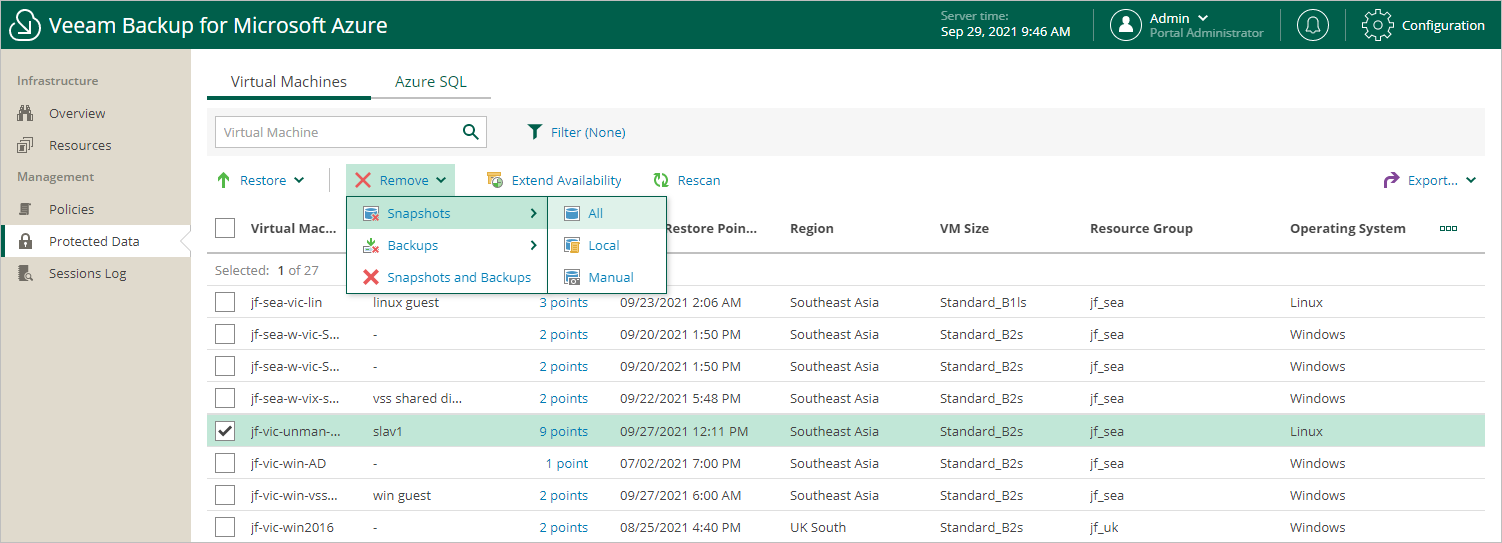Select the Manual submenu option

coord(607,278)
